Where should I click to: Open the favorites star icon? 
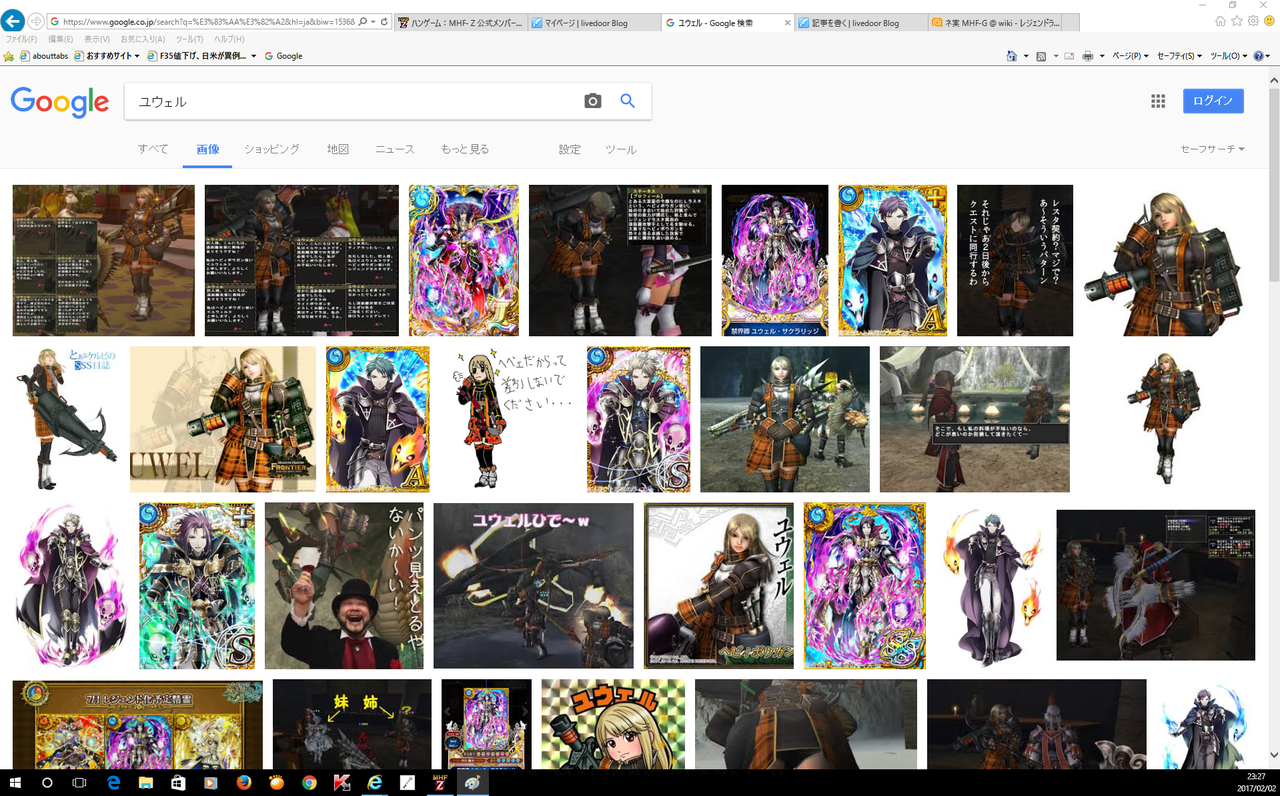(x=1237, y=21)
